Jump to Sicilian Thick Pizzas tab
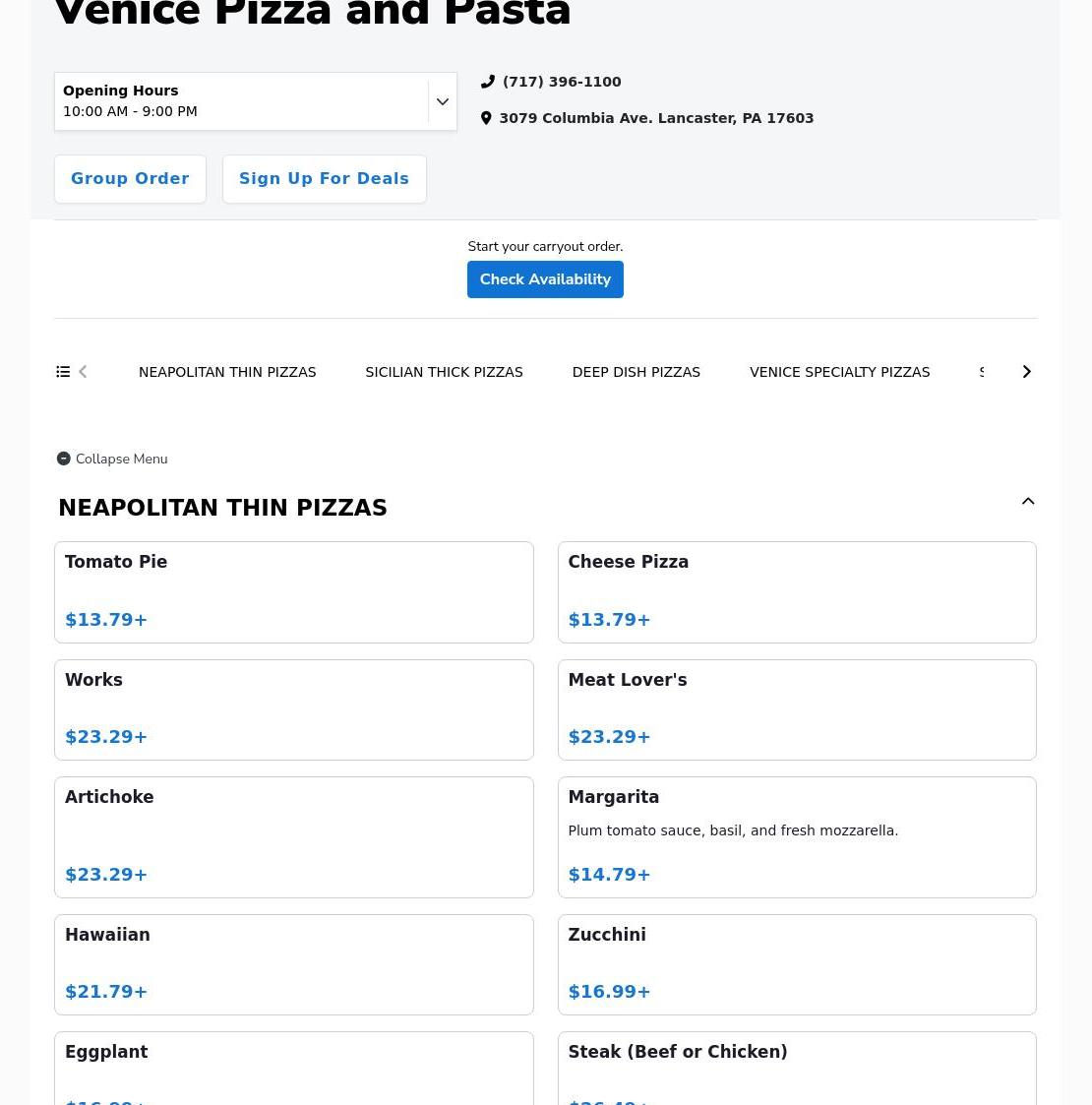1092x1105 pixels. pos(444,372)
